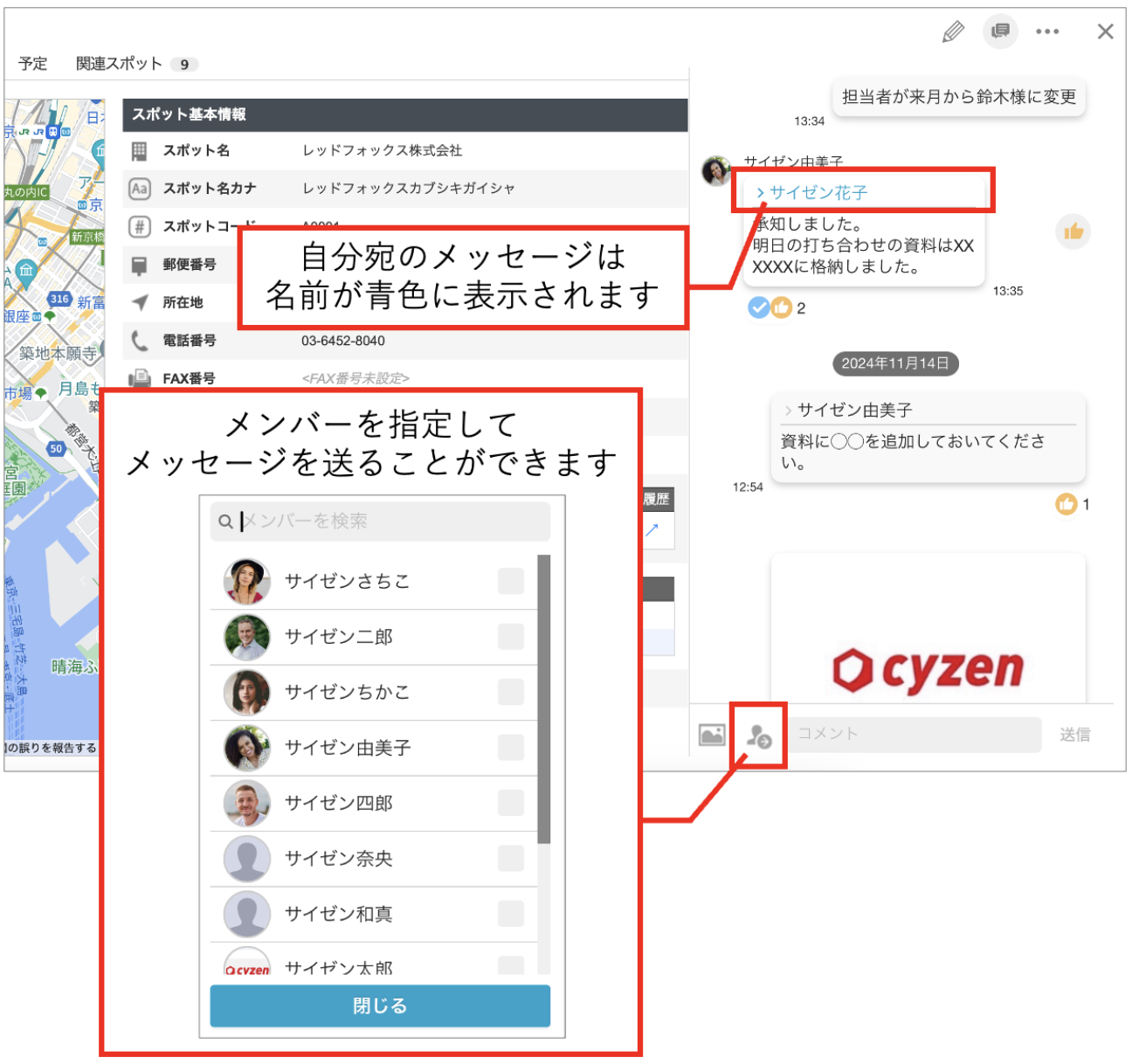Click the blue external link arrow under 履歴
1139x1064 pixels.
point(652,529)
